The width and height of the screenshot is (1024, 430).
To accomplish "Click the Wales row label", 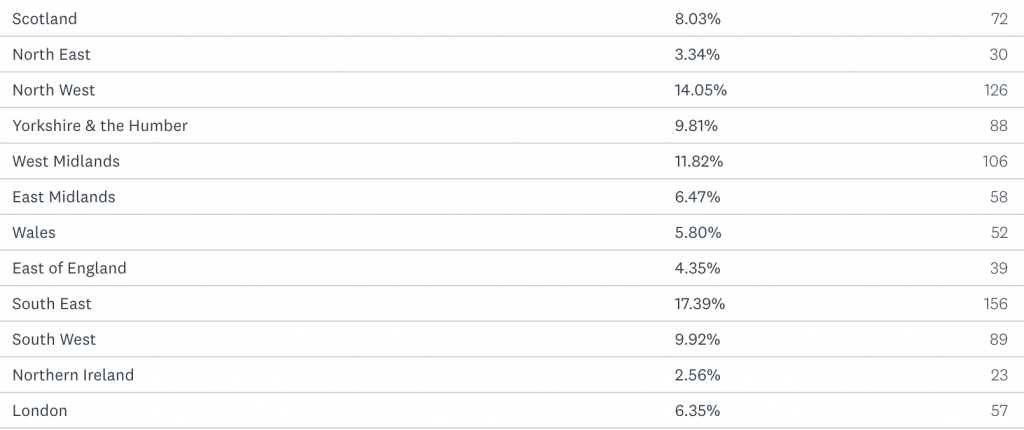I will 34,232.
